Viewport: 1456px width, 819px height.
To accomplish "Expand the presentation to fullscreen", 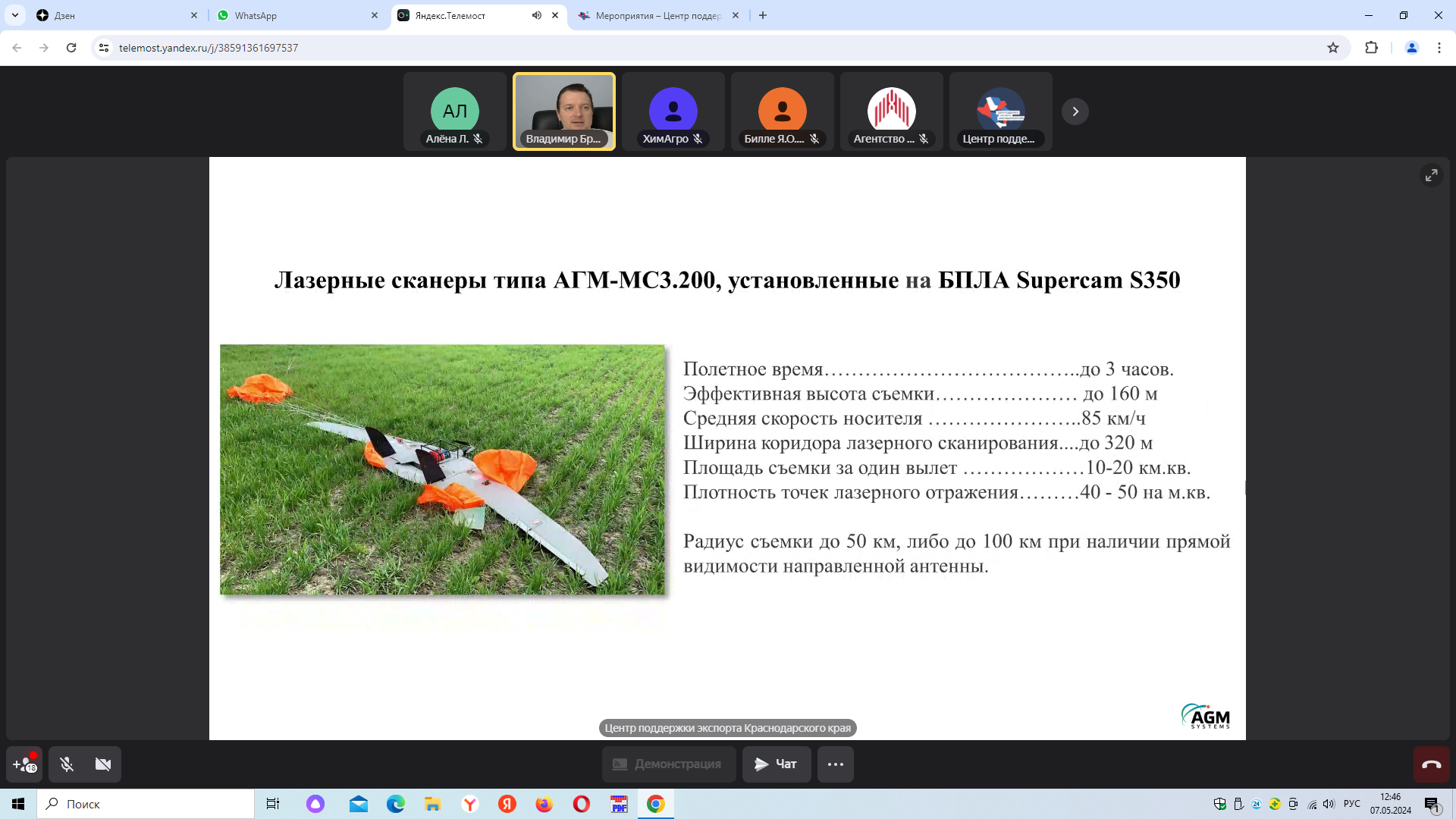I will point(1432,175).
